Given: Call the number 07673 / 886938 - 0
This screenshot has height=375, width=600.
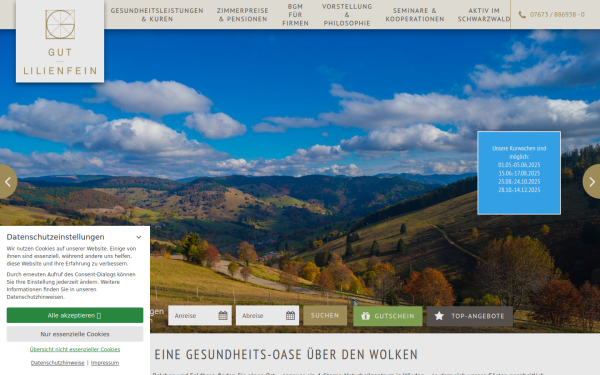Looking at the screenshot, I should click(557, 15).
